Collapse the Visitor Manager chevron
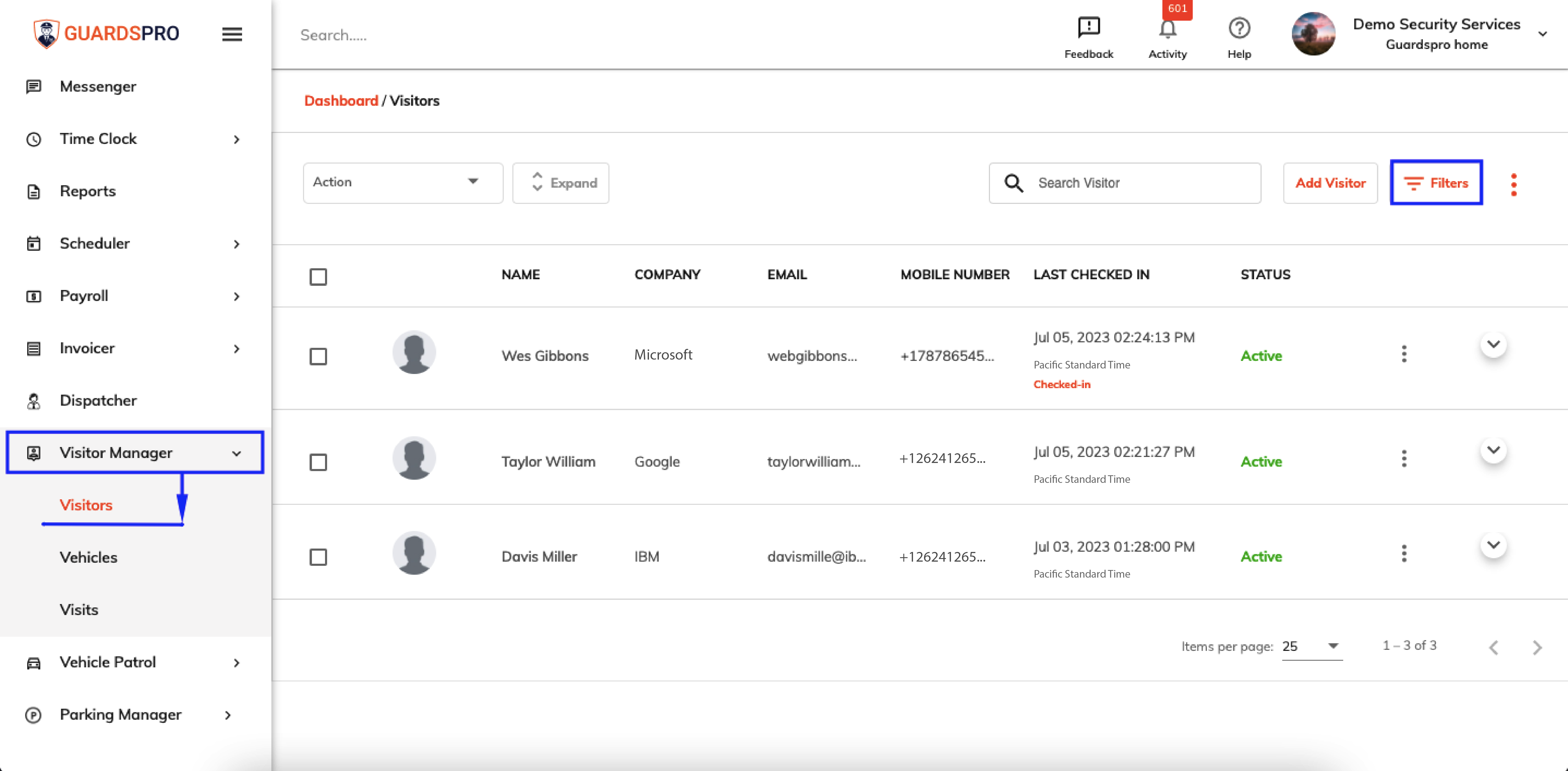1568x771 pixels. (x=236, y=453)
